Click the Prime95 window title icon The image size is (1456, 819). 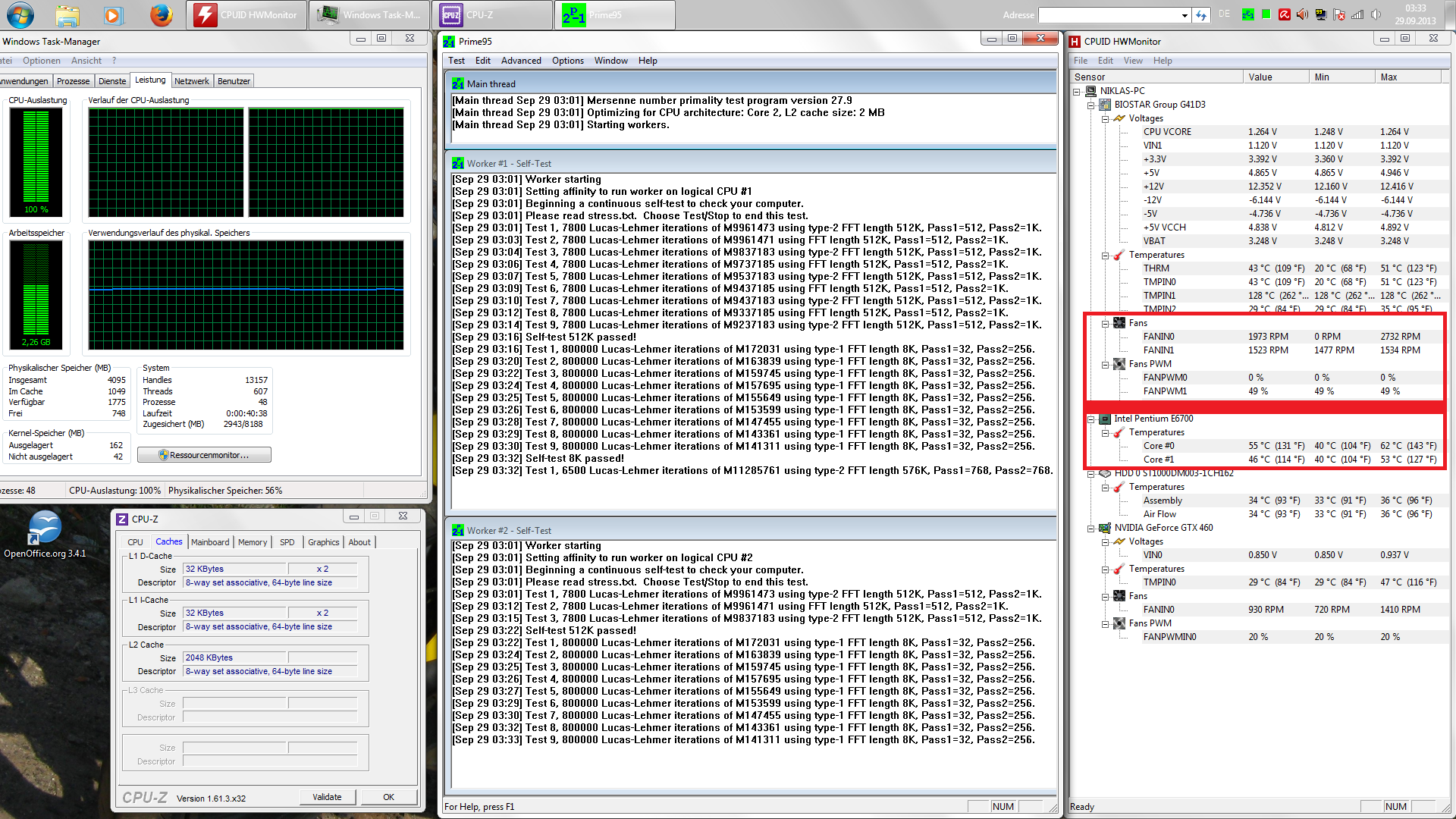click(449, 42)
